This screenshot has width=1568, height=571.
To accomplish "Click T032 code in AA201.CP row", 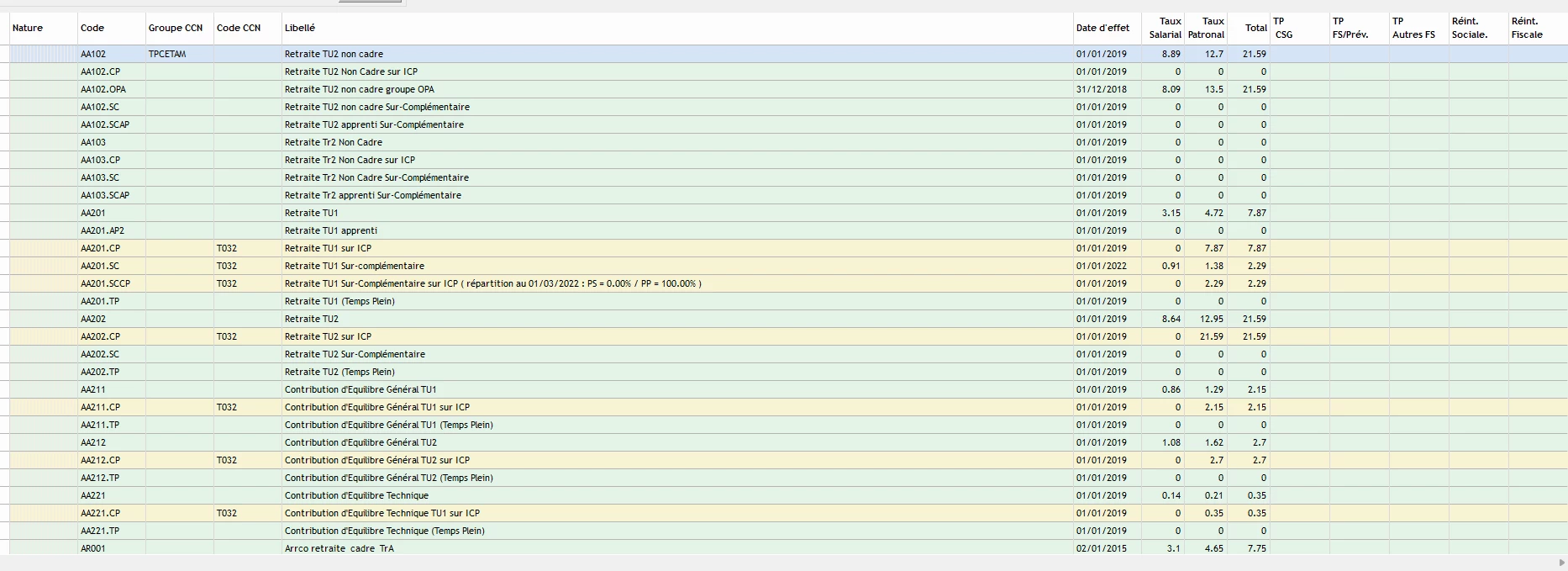I will [227, 248].
